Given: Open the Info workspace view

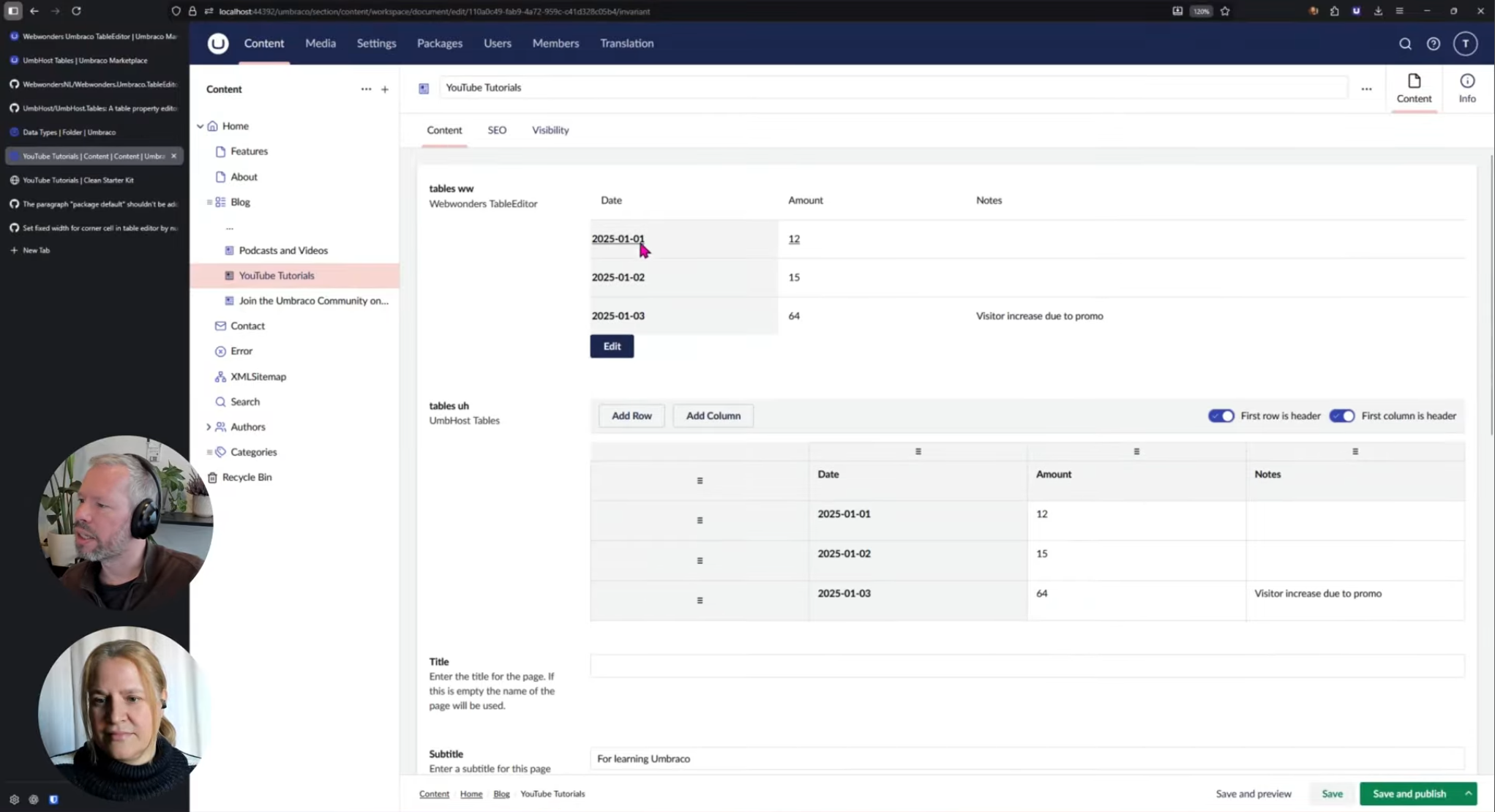Looking at the screenshot, I should 1466,89.
